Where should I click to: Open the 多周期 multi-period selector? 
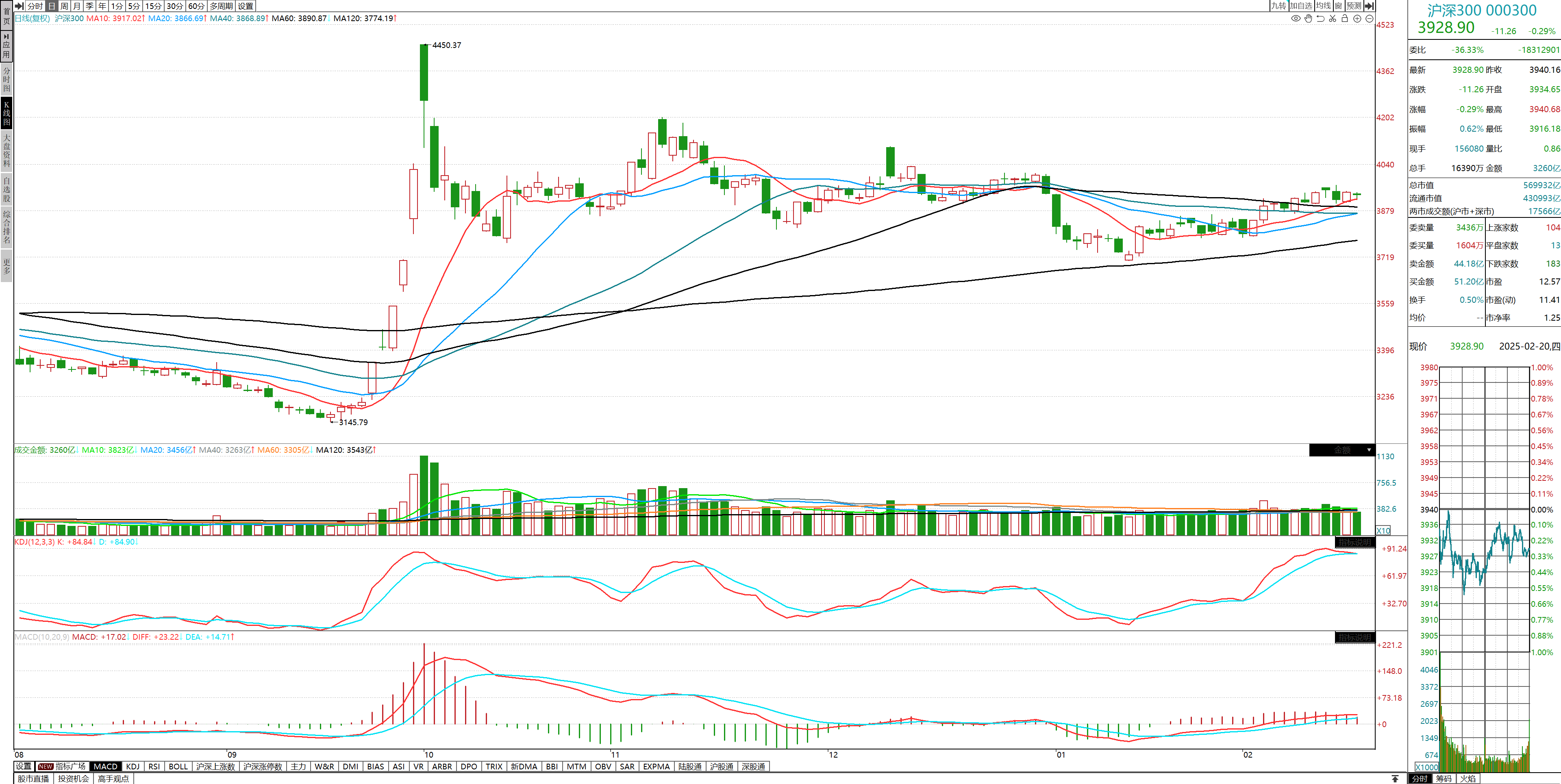pos(221,5)
